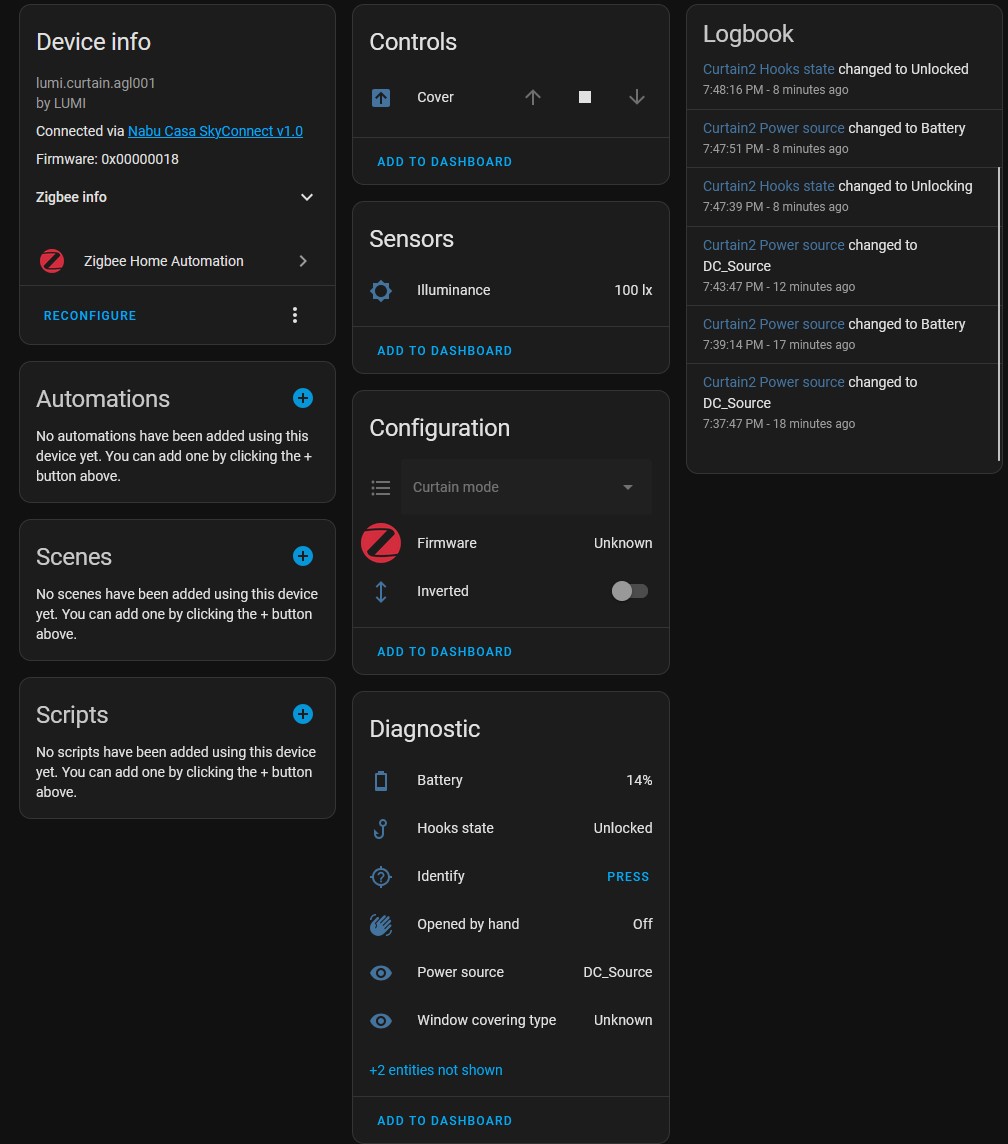The image size is (1008, 1144).
Task: Click the Battery diagnostic icon
Action: coord(381,781)
